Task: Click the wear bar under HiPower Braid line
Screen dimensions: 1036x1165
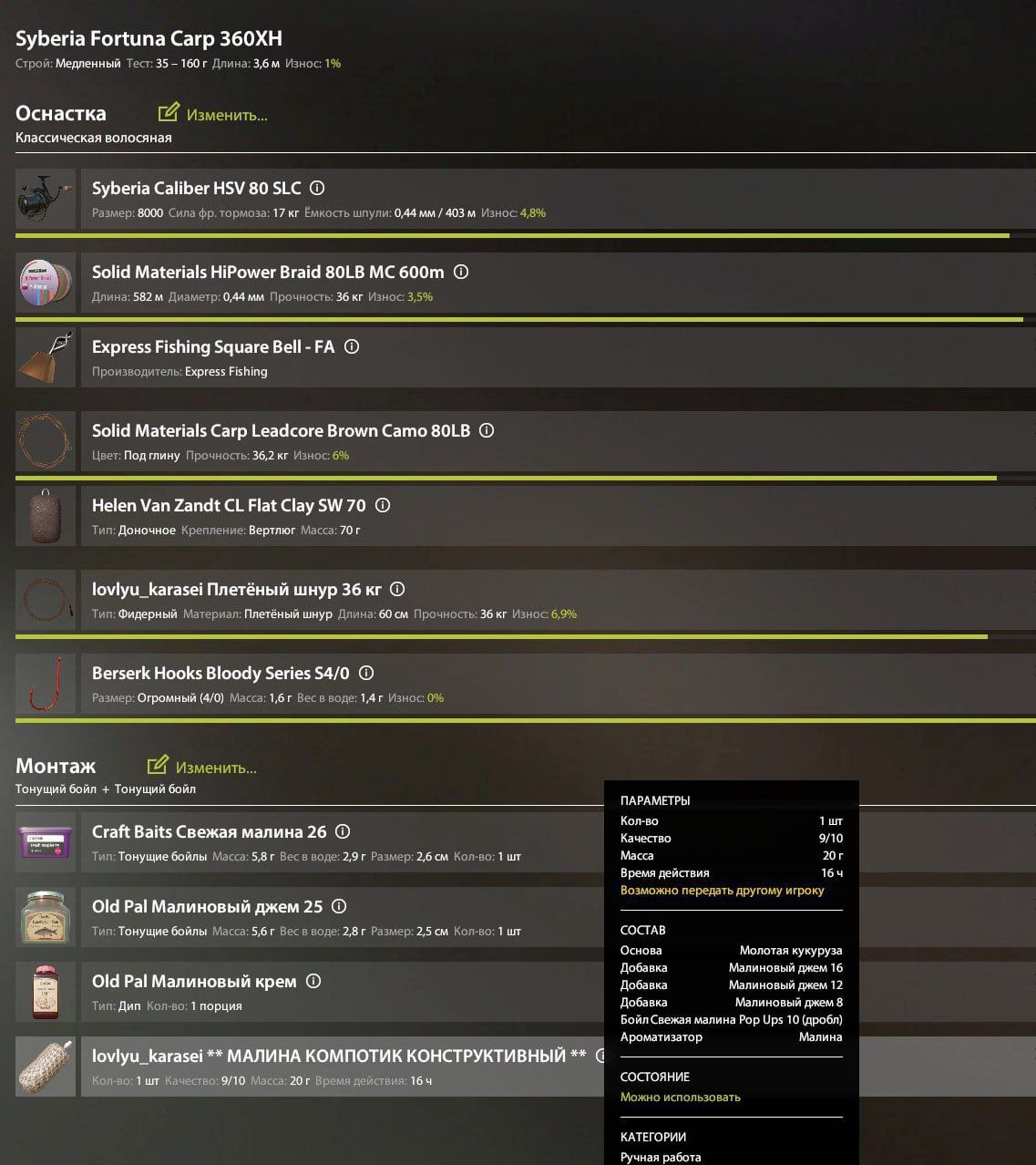Action: 526,319
